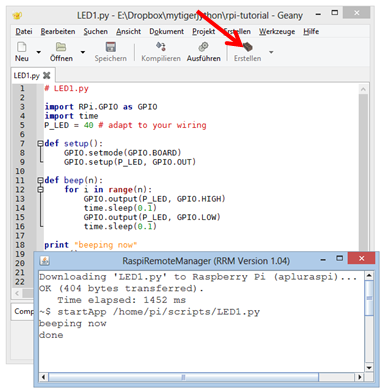Click RaspiRemoteManager vertical scrollbar thumb
The width and height of the screenshot is (386, 391).
tap(369, 298)
